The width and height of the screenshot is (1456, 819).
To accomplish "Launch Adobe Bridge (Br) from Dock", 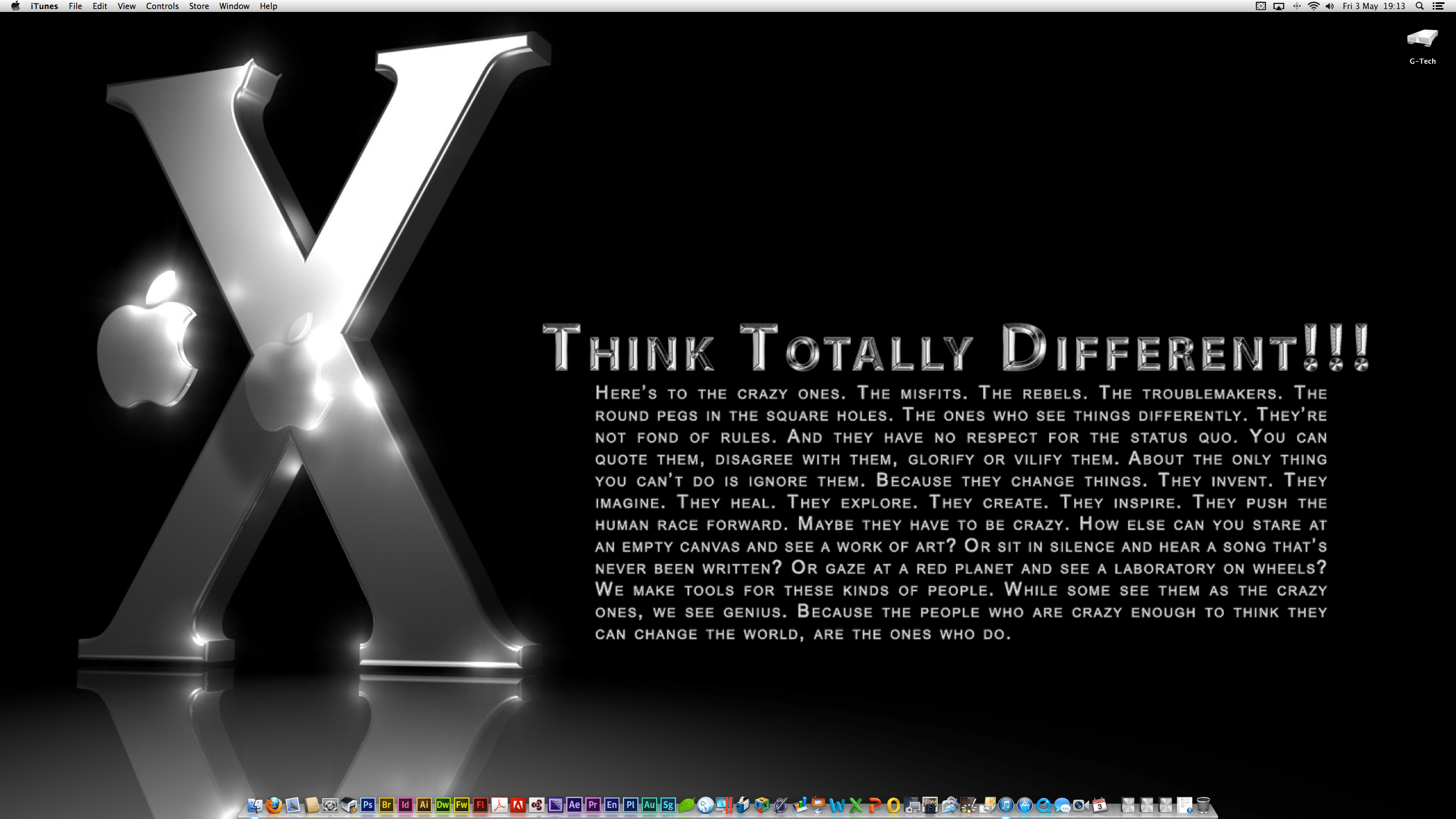I will tap(386, 805).
